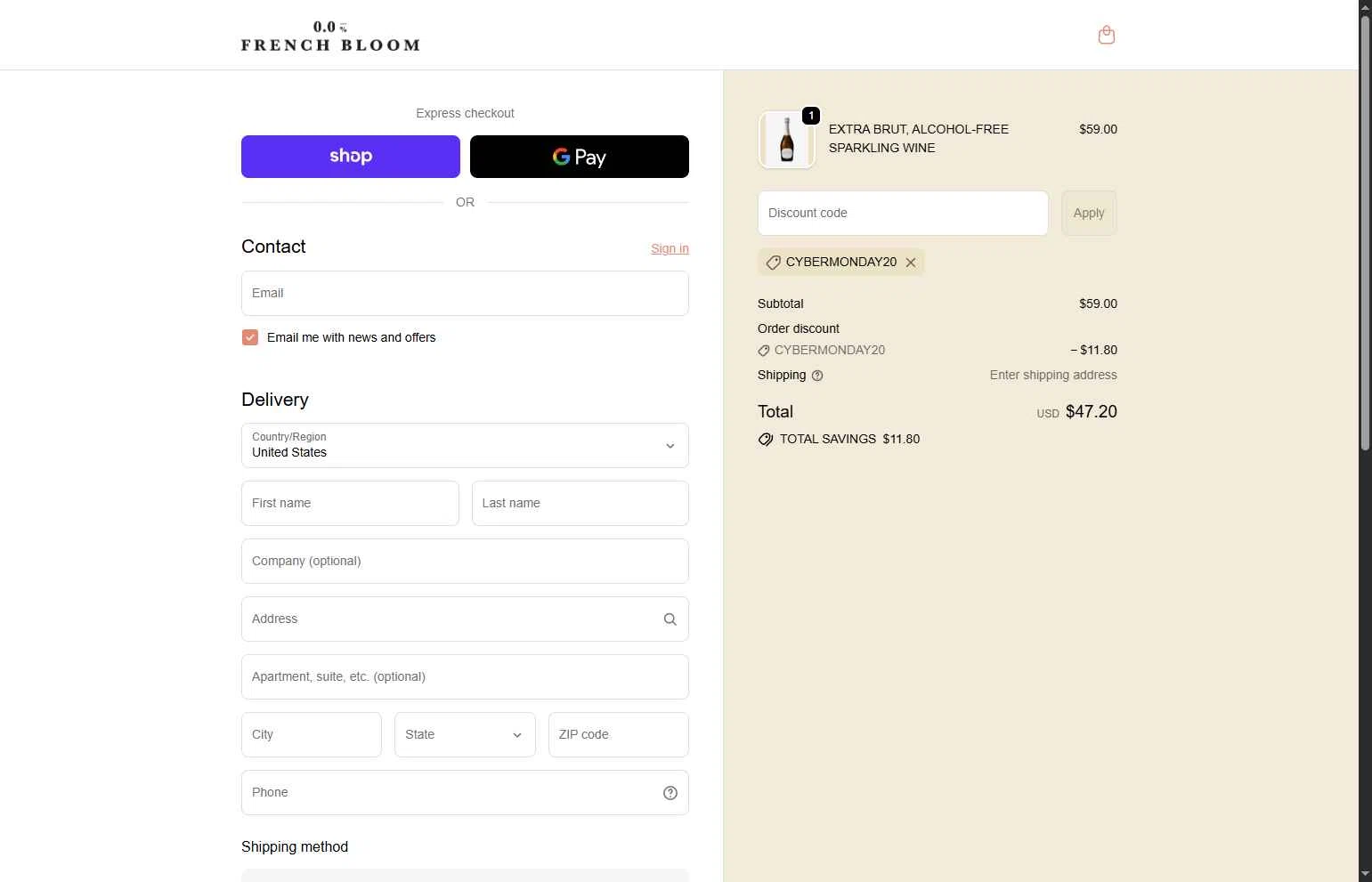Click the Total Savings tag icon

tap(766, 440)
